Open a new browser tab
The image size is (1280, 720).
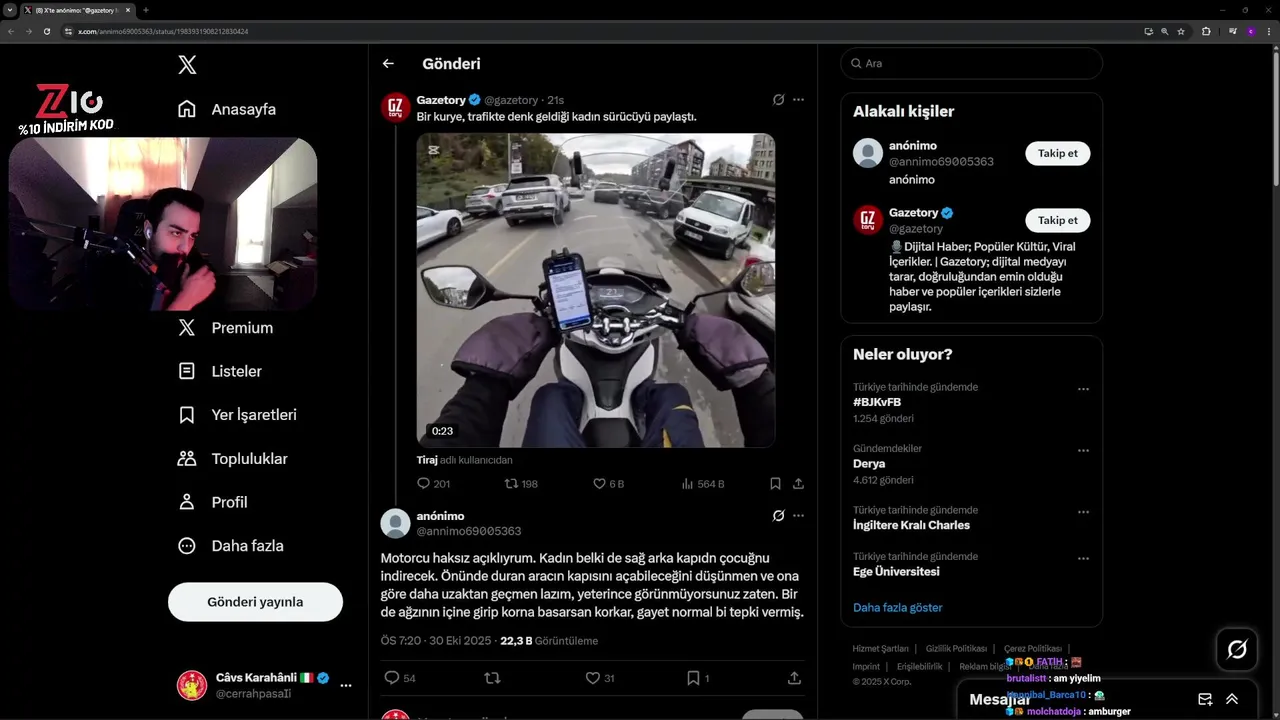[x=146, y=10]
